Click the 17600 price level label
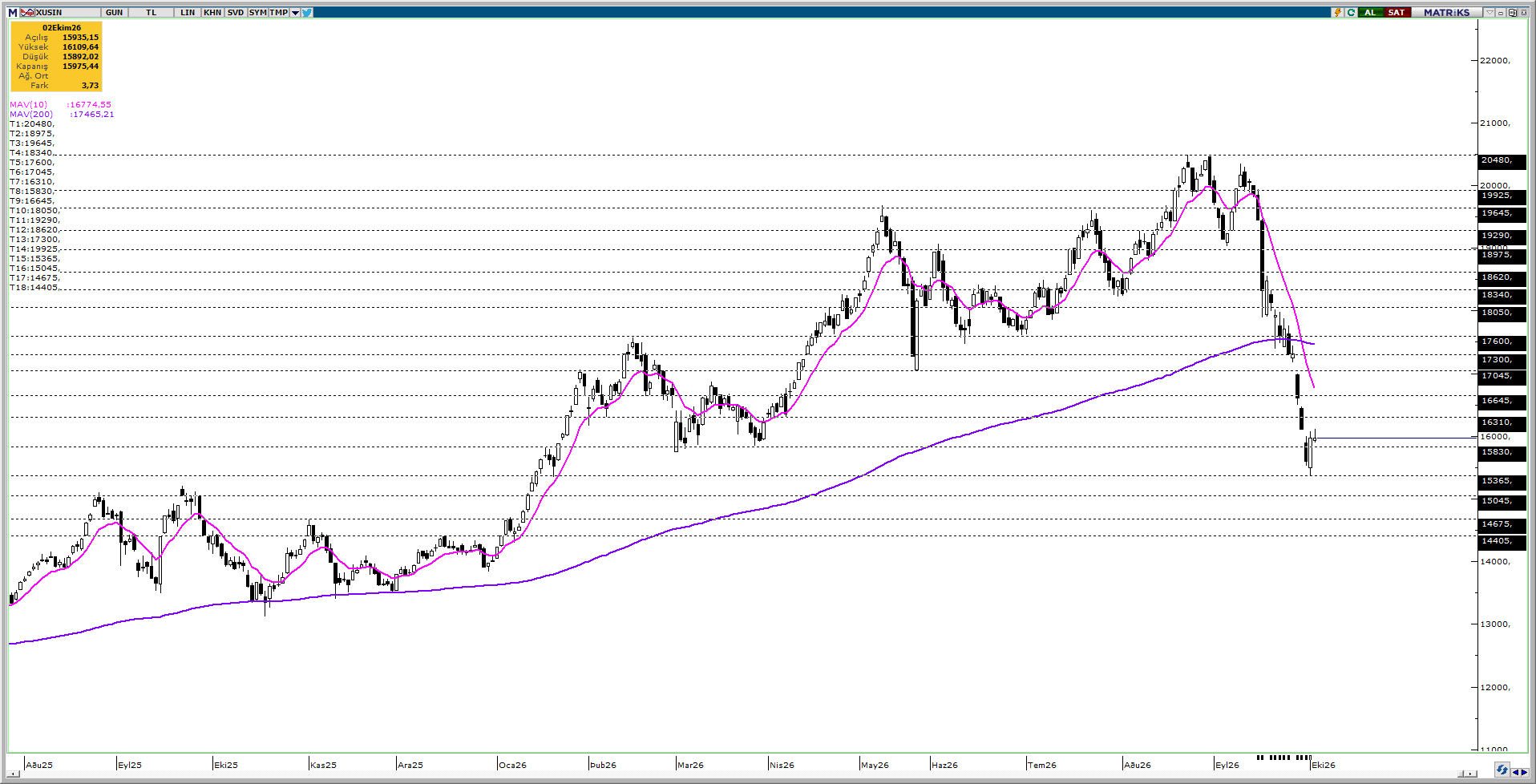The height and width of the screenshot is (784, 1536). click(1502, 341)
